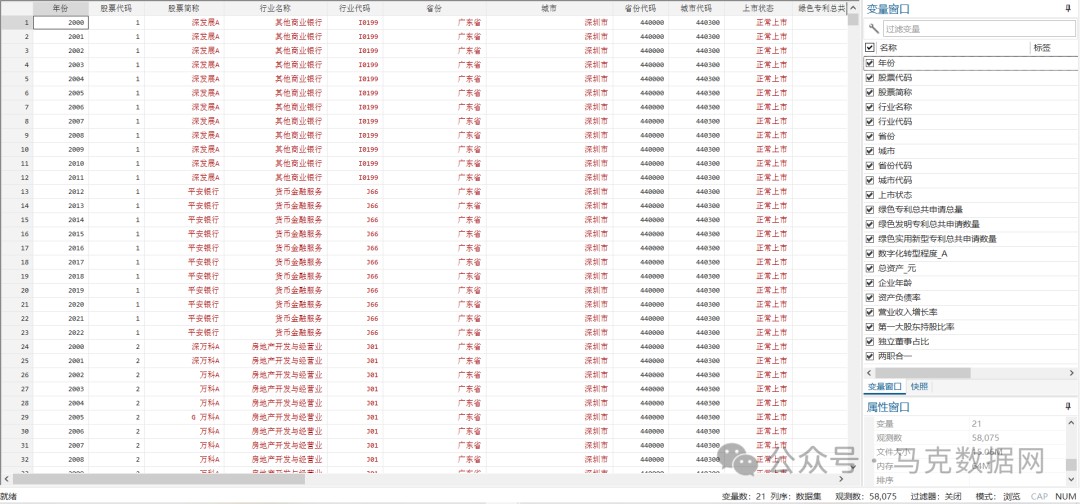This screenshot has width=1080, height=504.
Task: Uncheck 绿色实用新型专利总共申请数量 checkbox
Action: [869, 239]
